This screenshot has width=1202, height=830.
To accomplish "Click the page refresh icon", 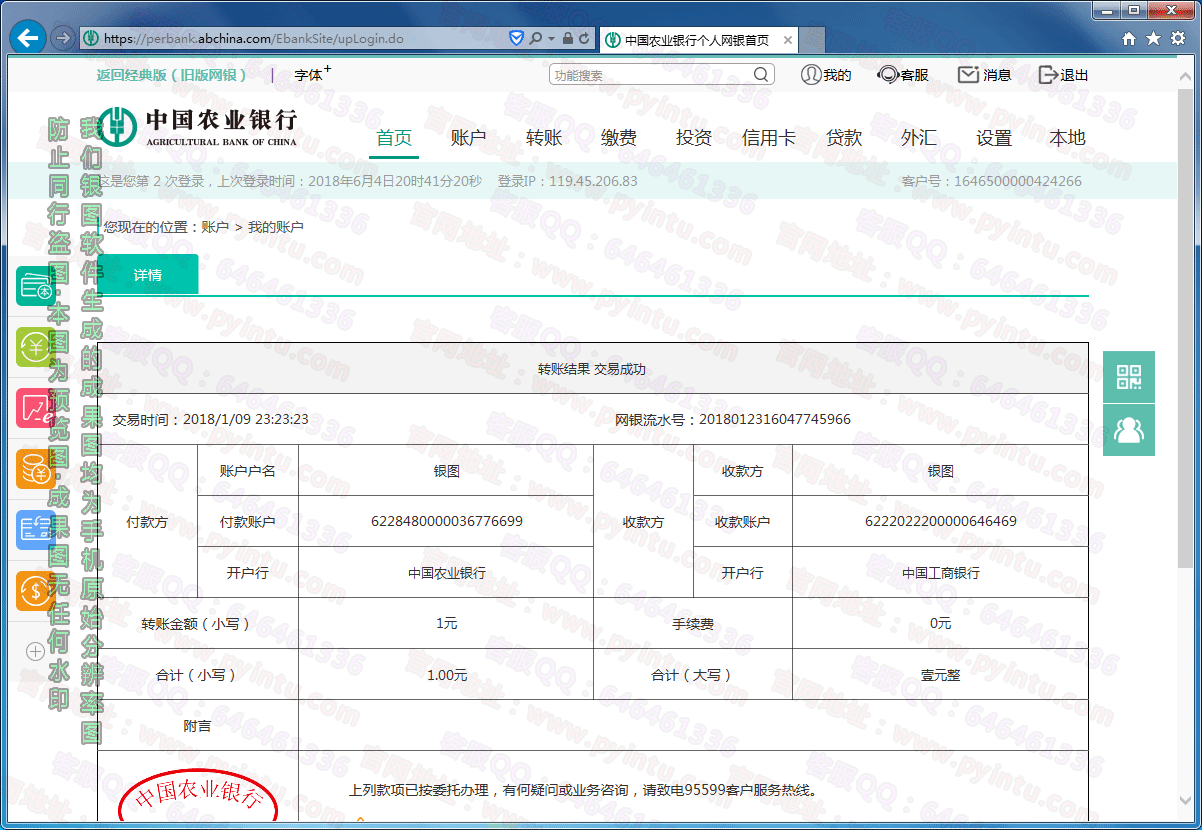I will (586, 39).
